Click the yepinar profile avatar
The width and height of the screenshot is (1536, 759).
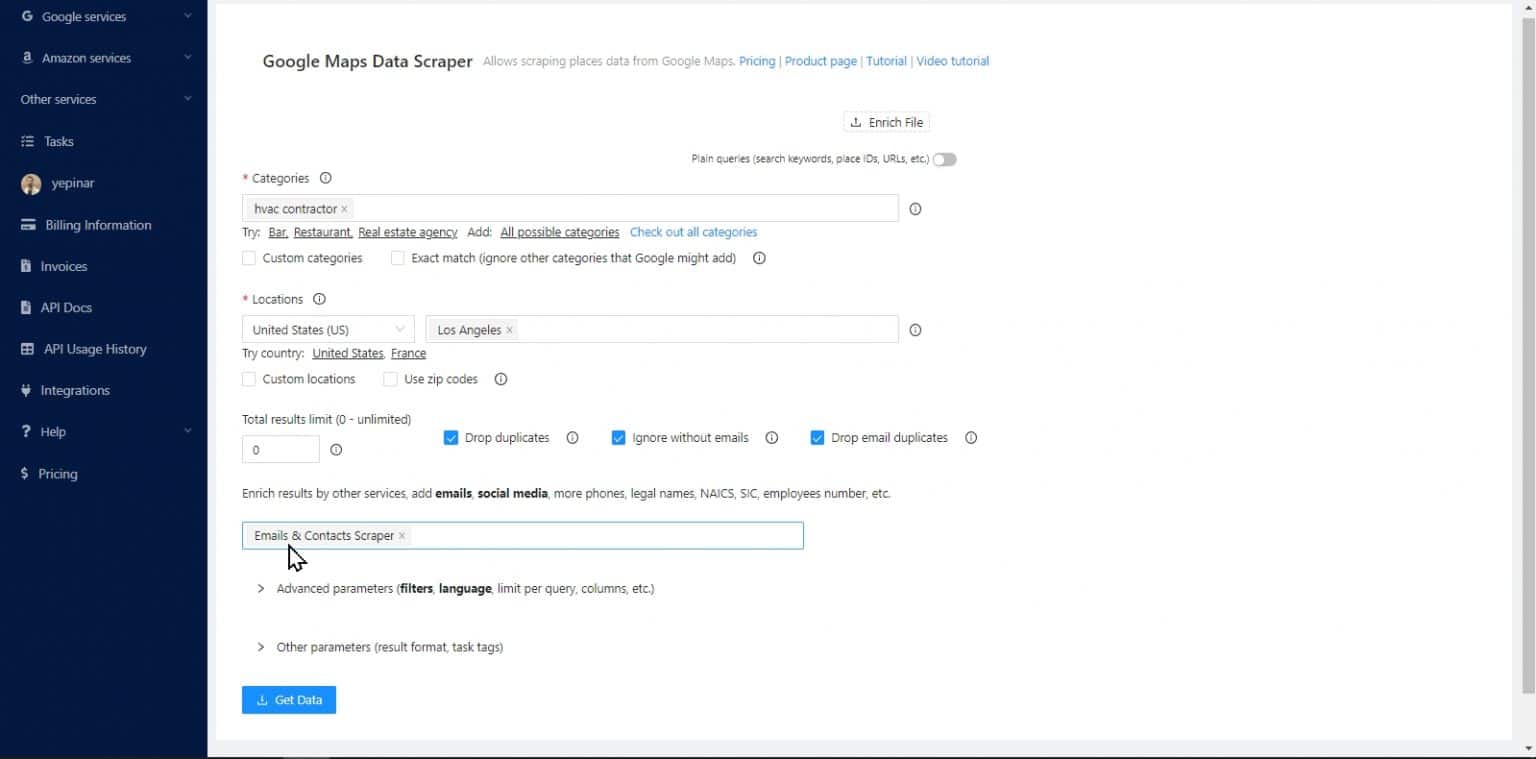(30, 183)
